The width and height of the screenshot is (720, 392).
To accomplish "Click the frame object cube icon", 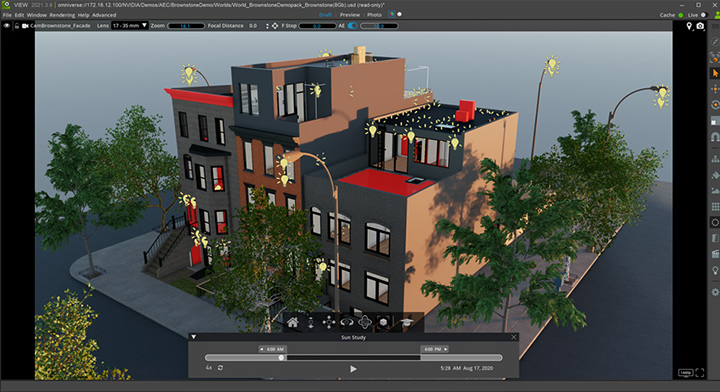I will [x=383, y=322].
